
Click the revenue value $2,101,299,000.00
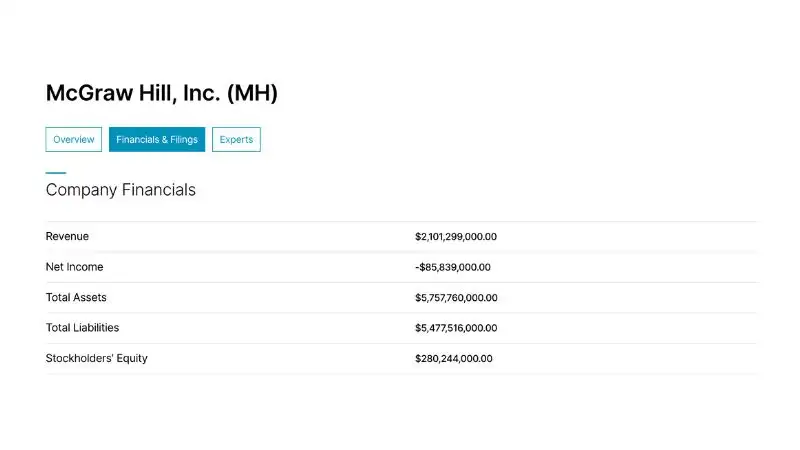pyautogui.click(x=456, y=237)
